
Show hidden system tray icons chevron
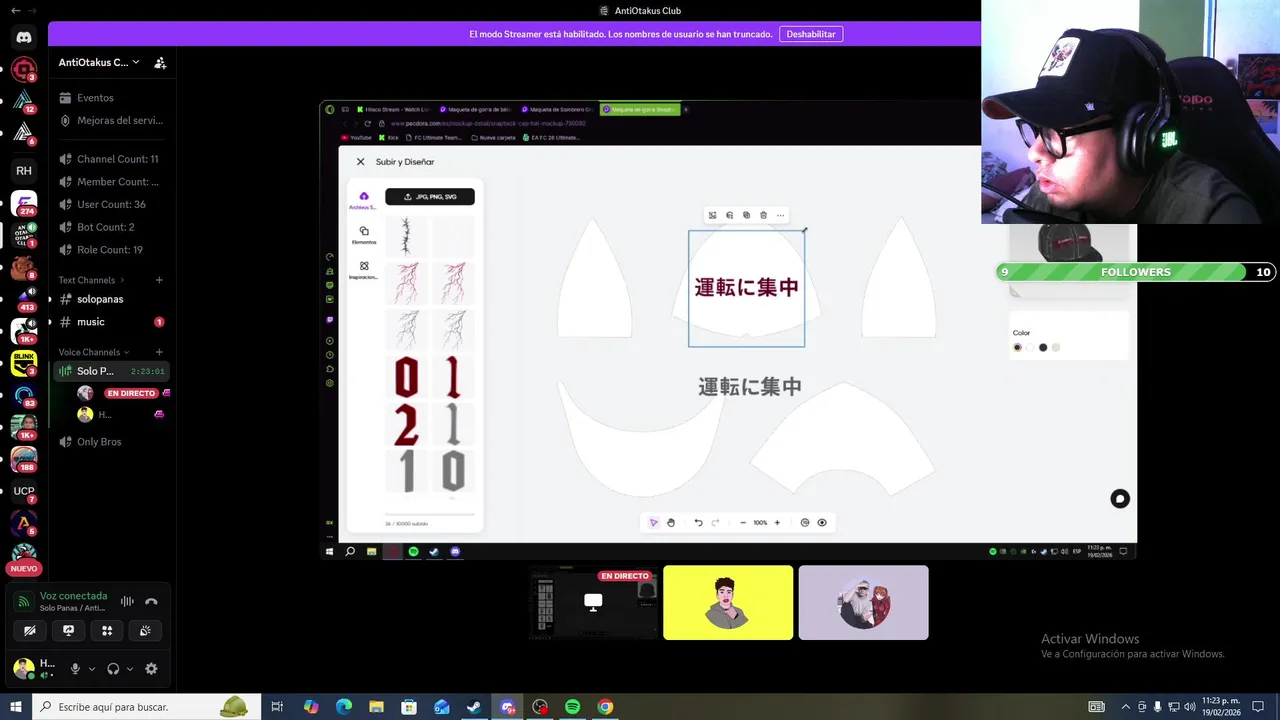pyautogui.click(x=1126, y=707)
